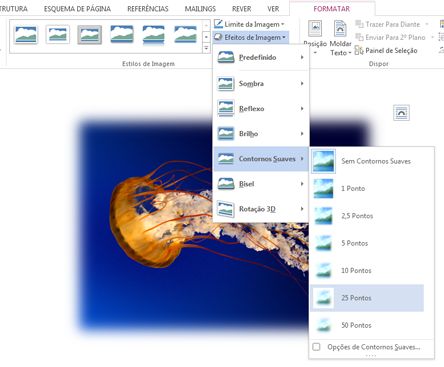Open the Brilho submenu

click(261, 134)
